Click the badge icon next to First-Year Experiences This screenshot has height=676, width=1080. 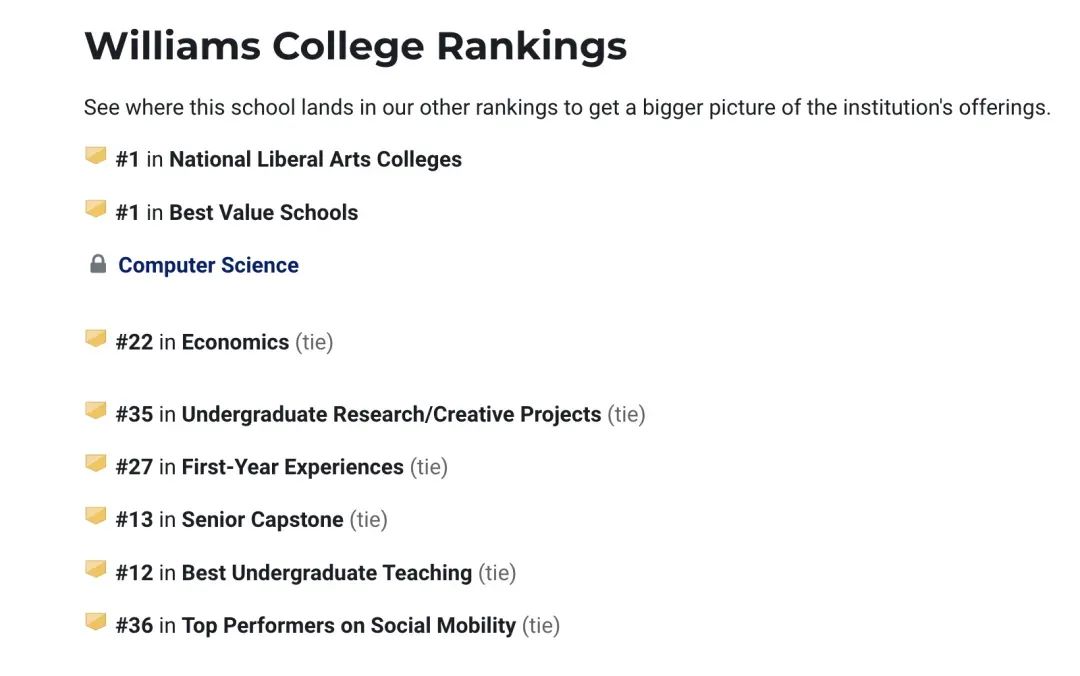[96, 463]
